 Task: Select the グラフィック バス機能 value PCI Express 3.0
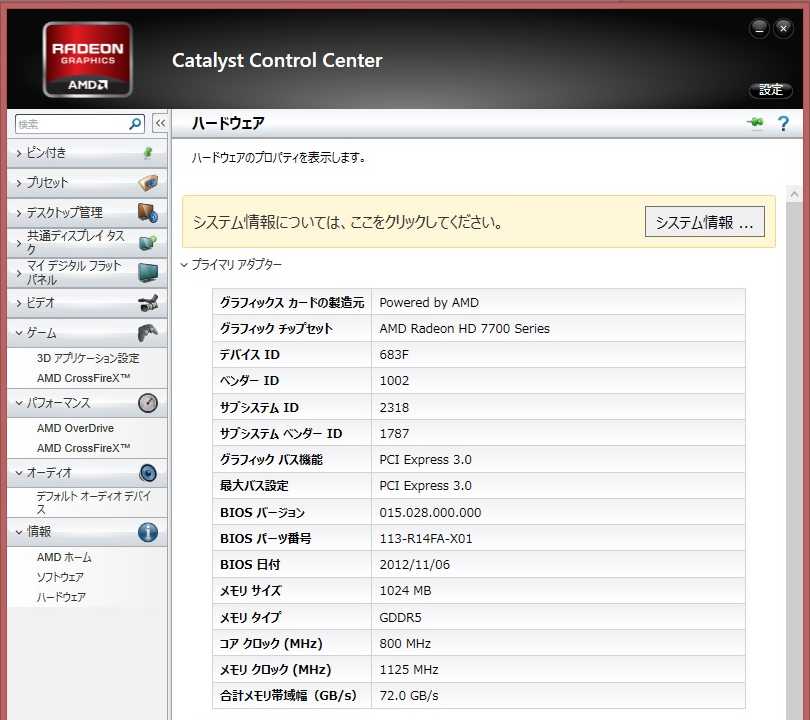pos(425,460)
